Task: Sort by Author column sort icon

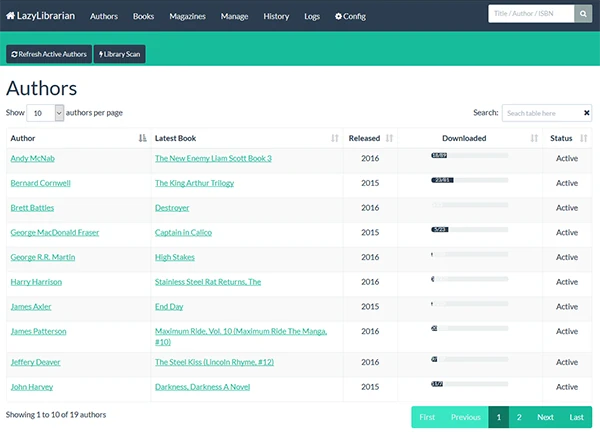Action: [x=142, y=139]
